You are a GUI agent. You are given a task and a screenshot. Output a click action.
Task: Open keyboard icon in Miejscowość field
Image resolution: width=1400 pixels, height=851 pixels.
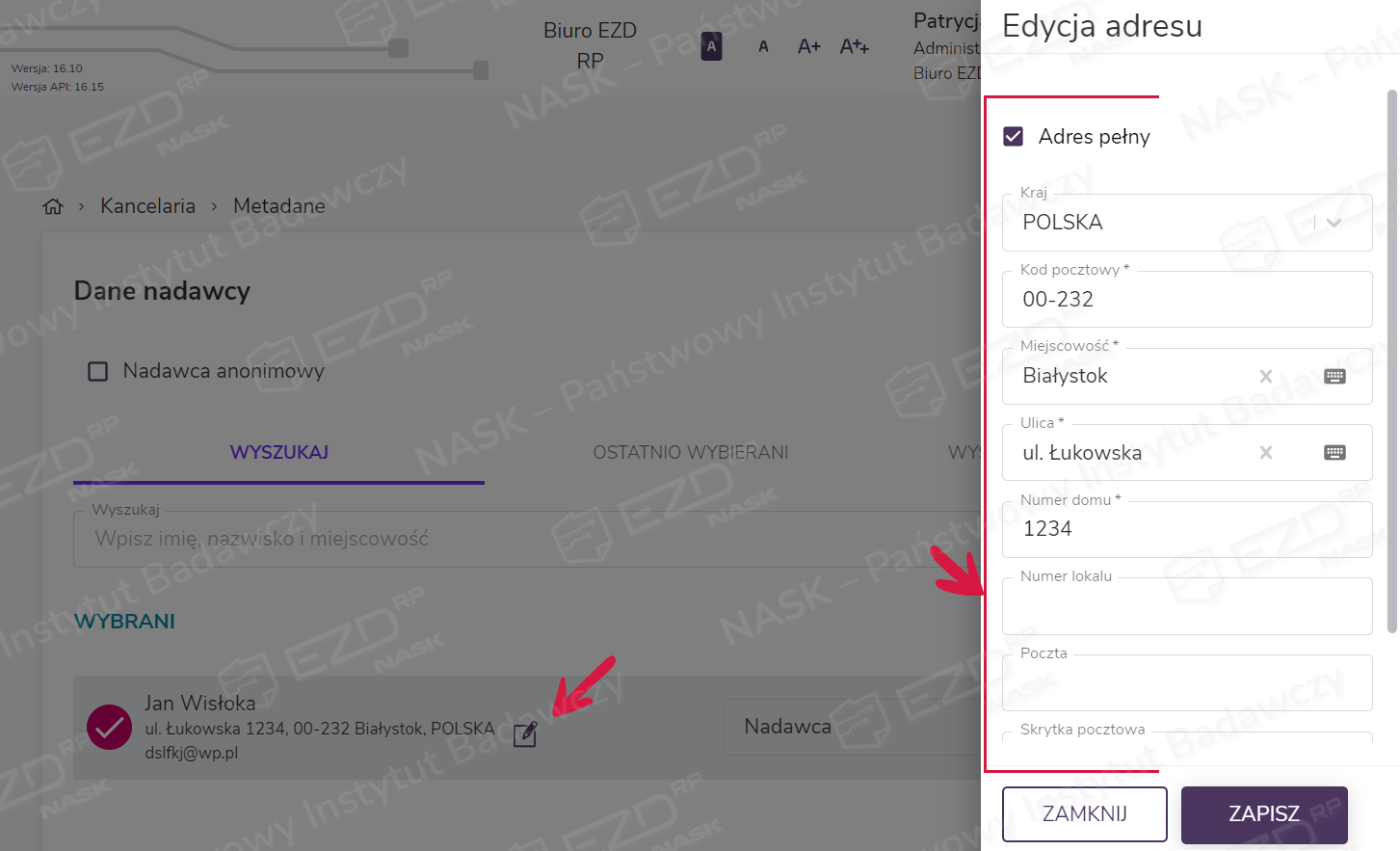pos(1334,376)
